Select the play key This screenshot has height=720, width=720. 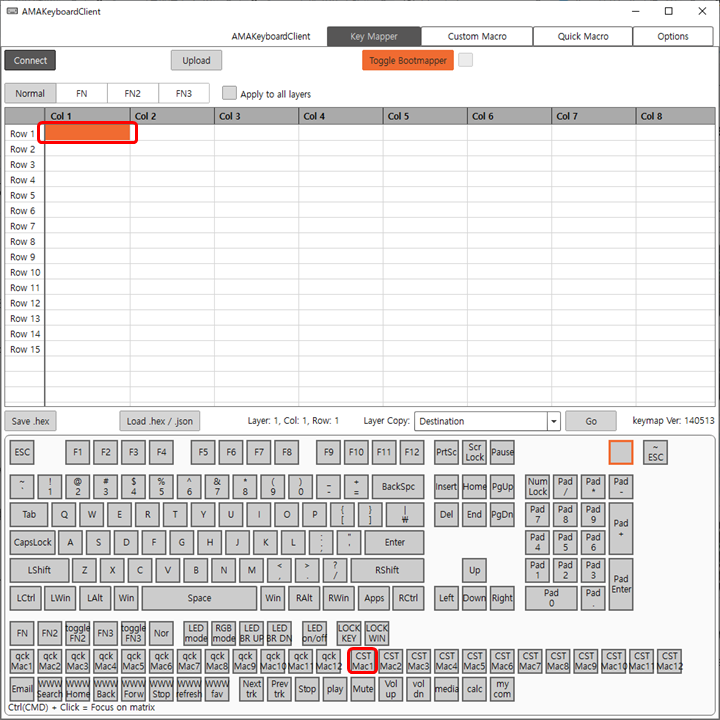click(335, 689)
